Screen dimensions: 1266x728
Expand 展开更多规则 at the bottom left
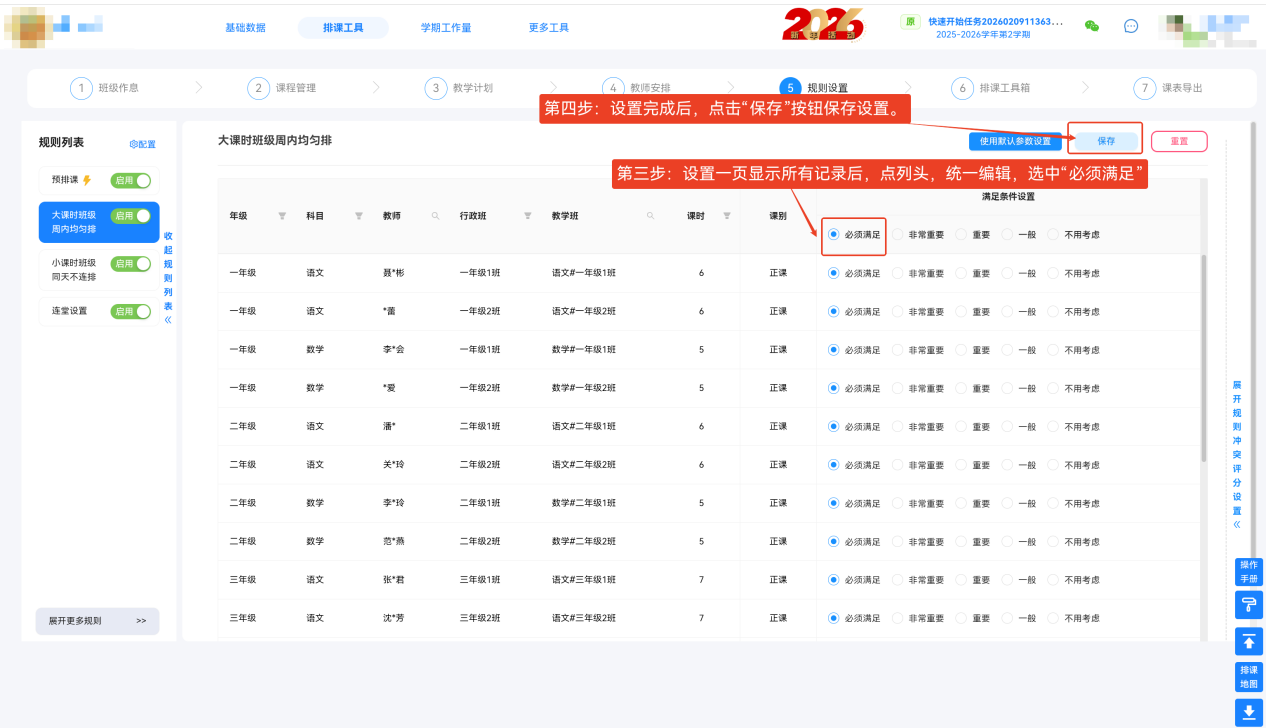[97, 621]
